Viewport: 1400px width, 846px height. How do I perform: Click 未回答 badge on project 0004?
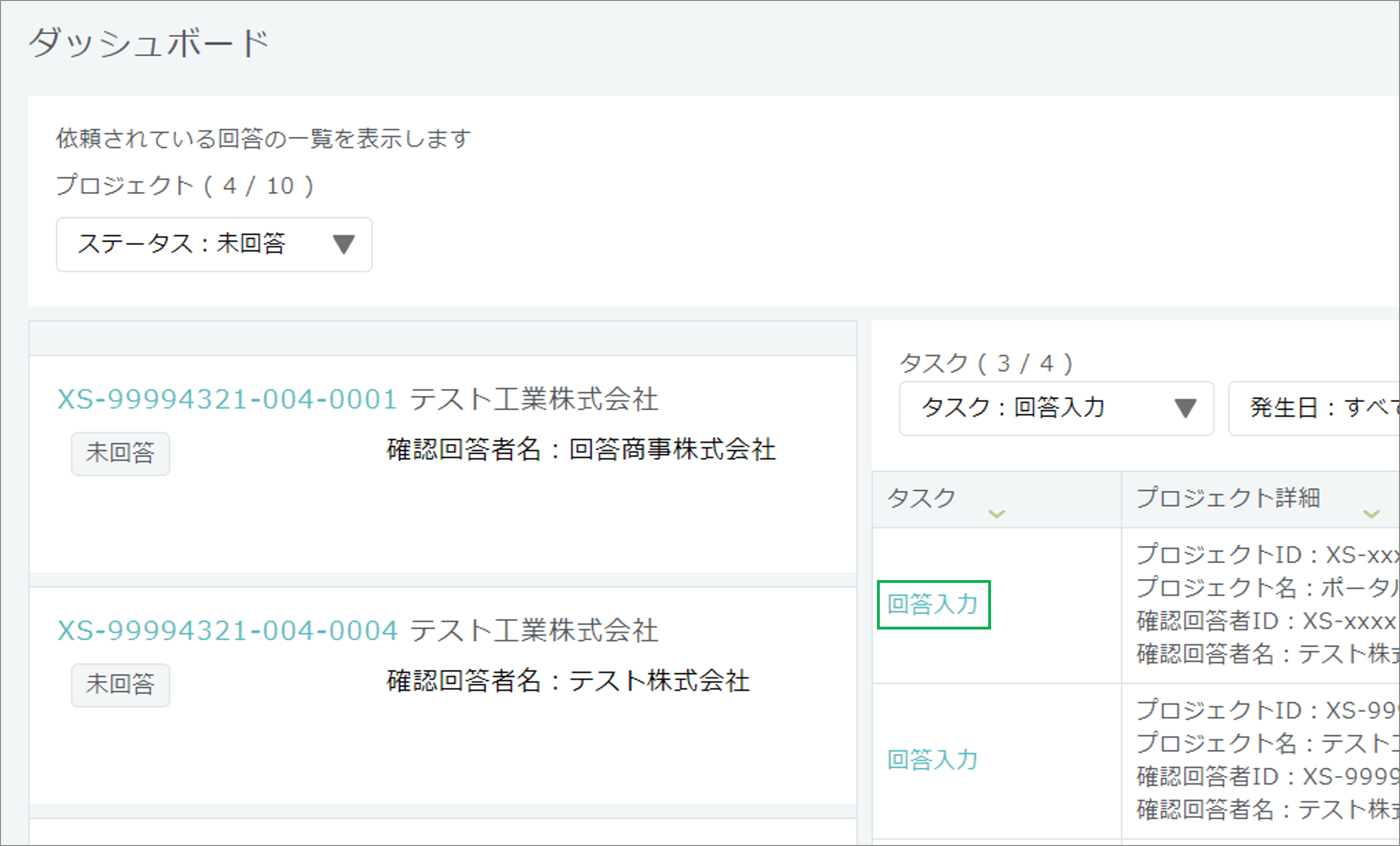click(120, 685)
